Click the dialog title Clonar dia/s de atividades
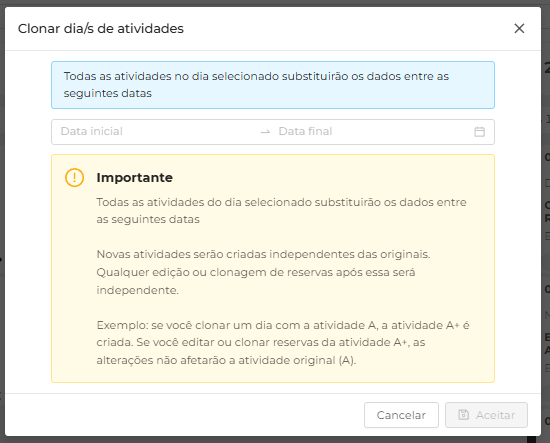The height and width of the screenshot is (443, 550). [x=101, y=29]
